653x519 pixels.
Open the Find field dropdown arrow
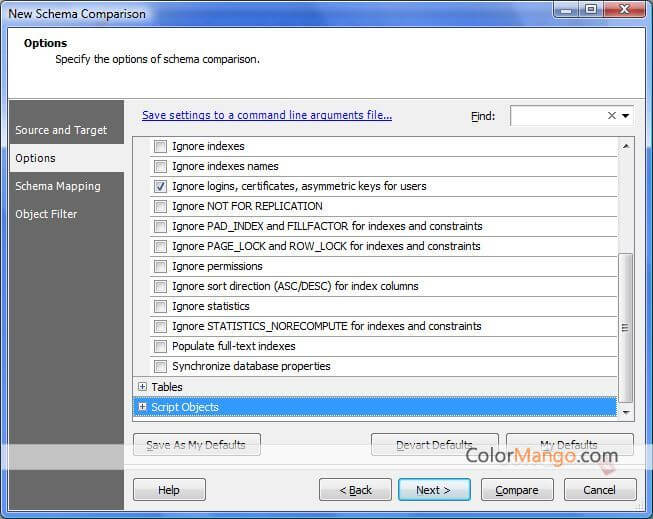626,116
